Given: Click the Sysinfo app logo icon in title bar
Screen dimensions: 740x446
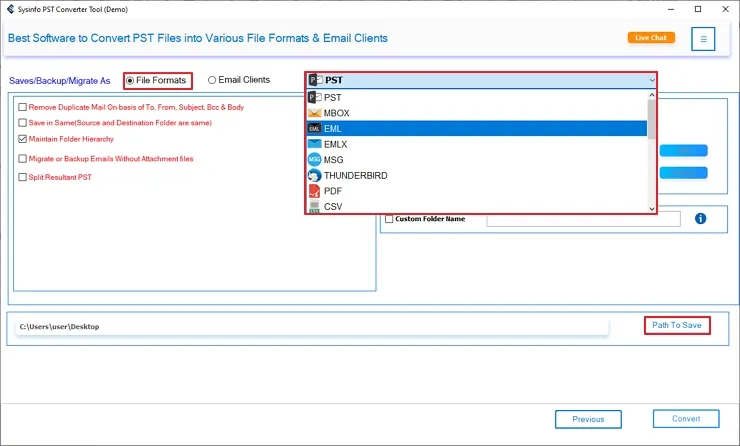Looking at the screenshot, I should 10,9.
